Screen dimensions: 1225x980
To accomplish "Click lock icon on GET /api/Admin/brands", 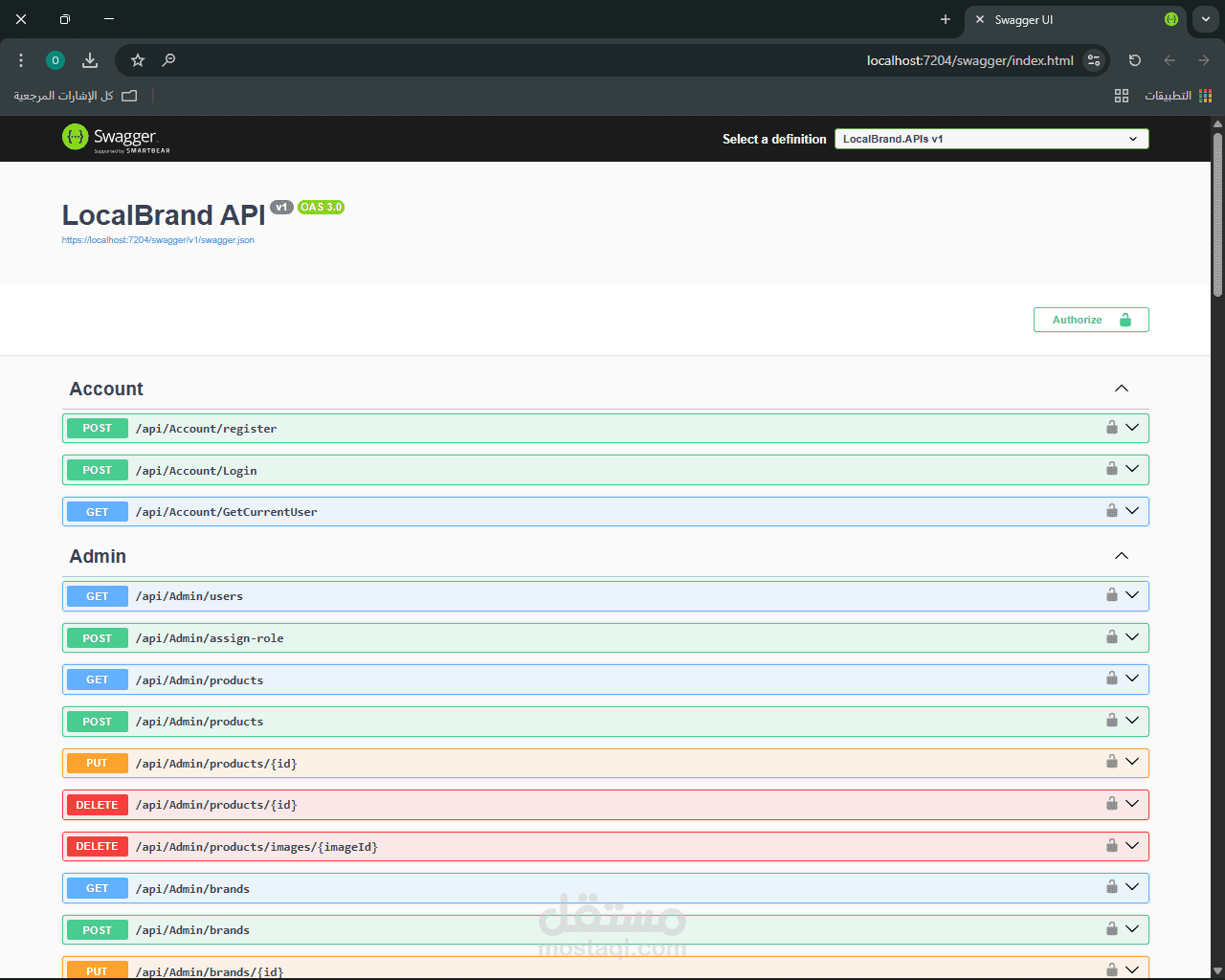I will (1112, 886).
